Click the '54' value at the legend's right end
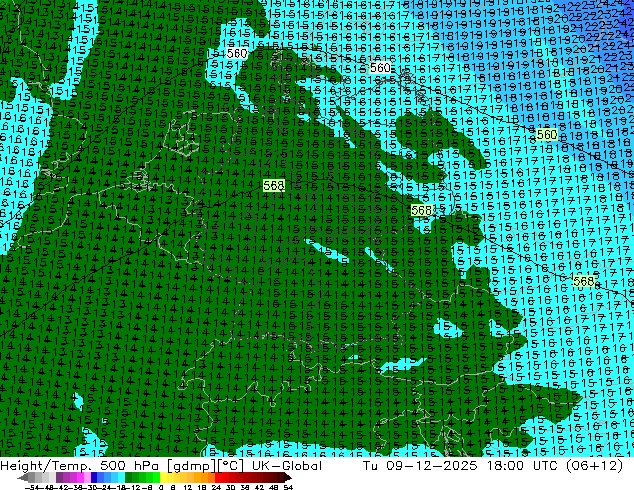634x490 pixels. coord(288,487)
